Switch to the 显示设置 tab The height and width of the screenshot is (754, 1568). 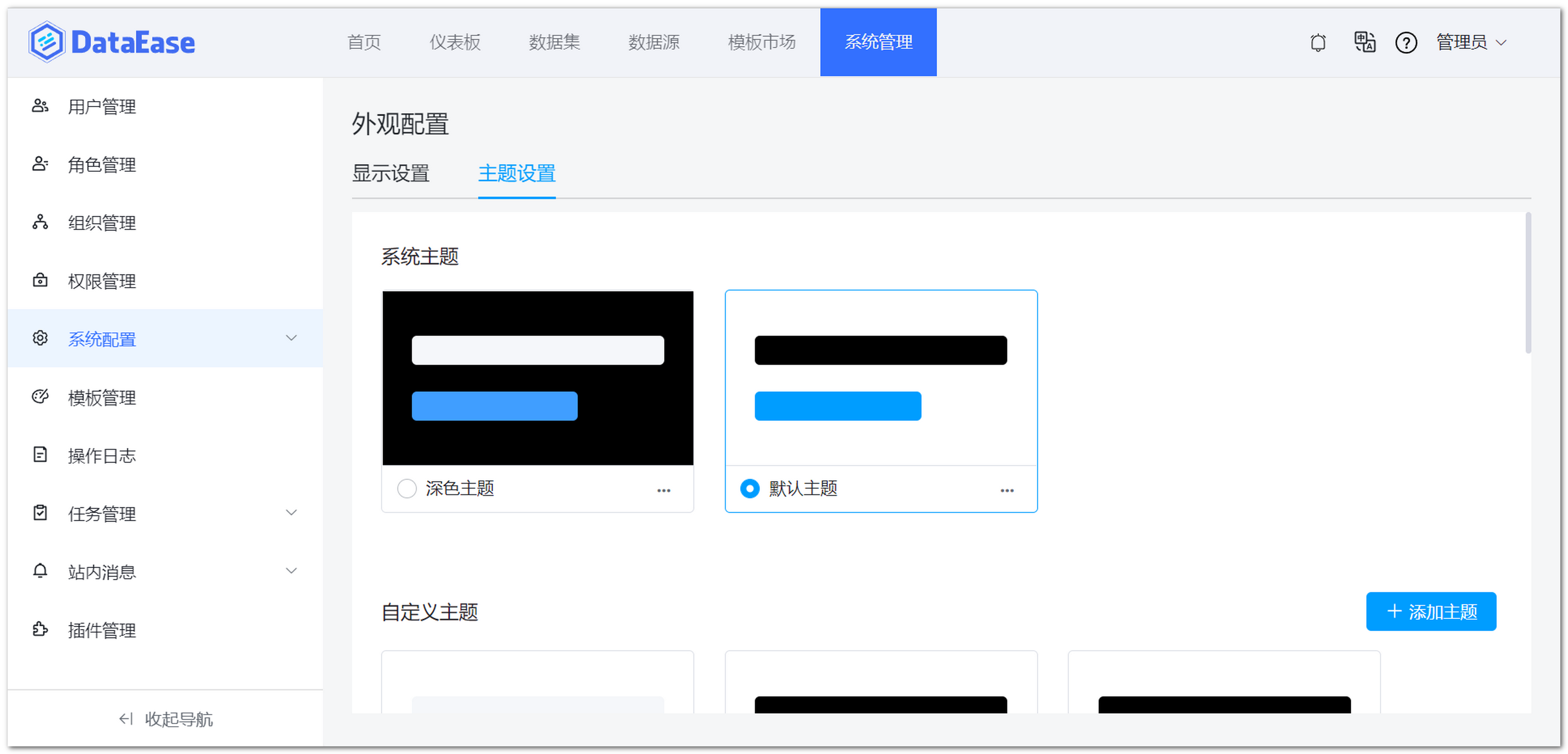click(x=391, y=173)
